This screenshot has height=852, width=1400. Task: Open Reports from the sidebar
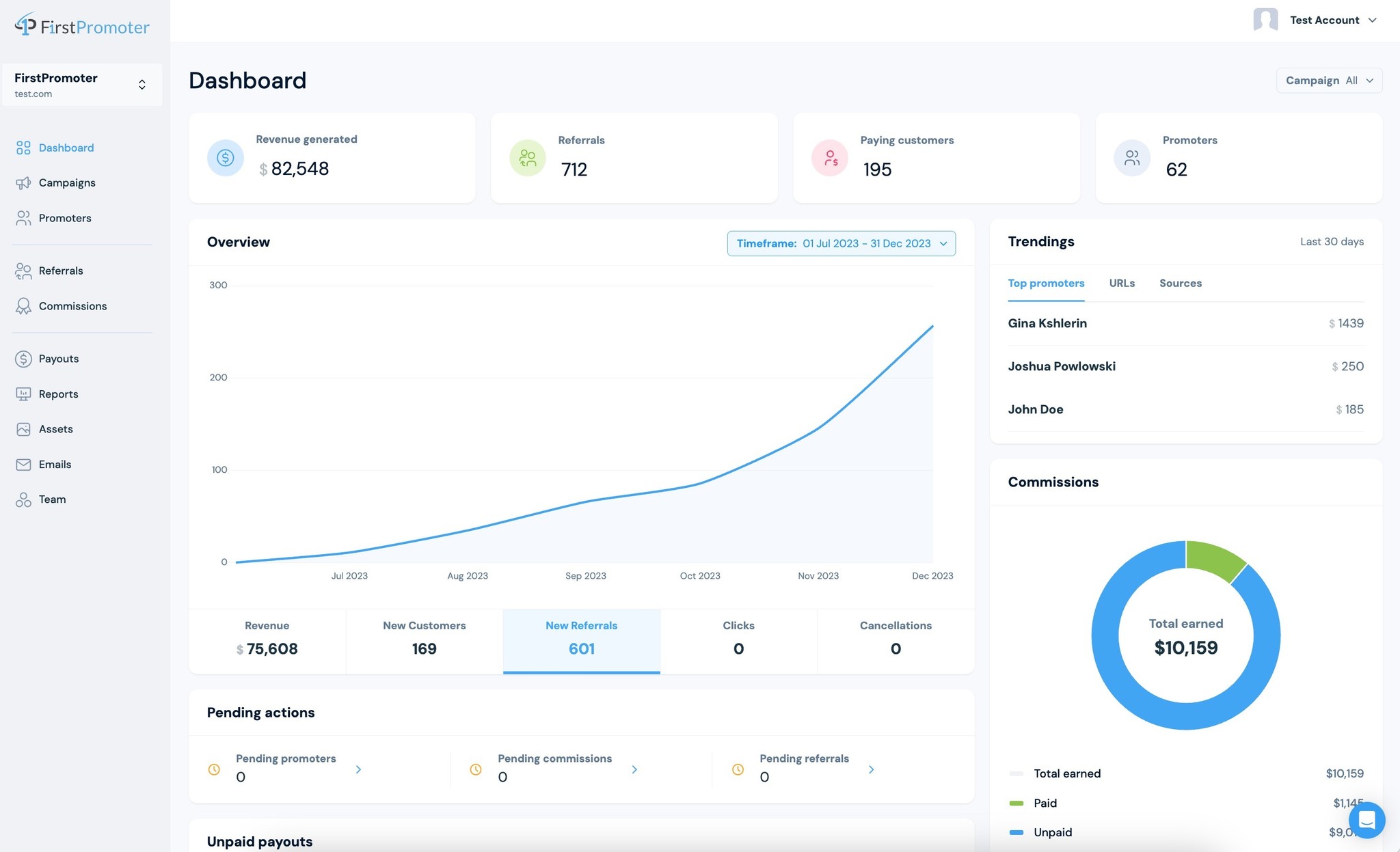59,394
